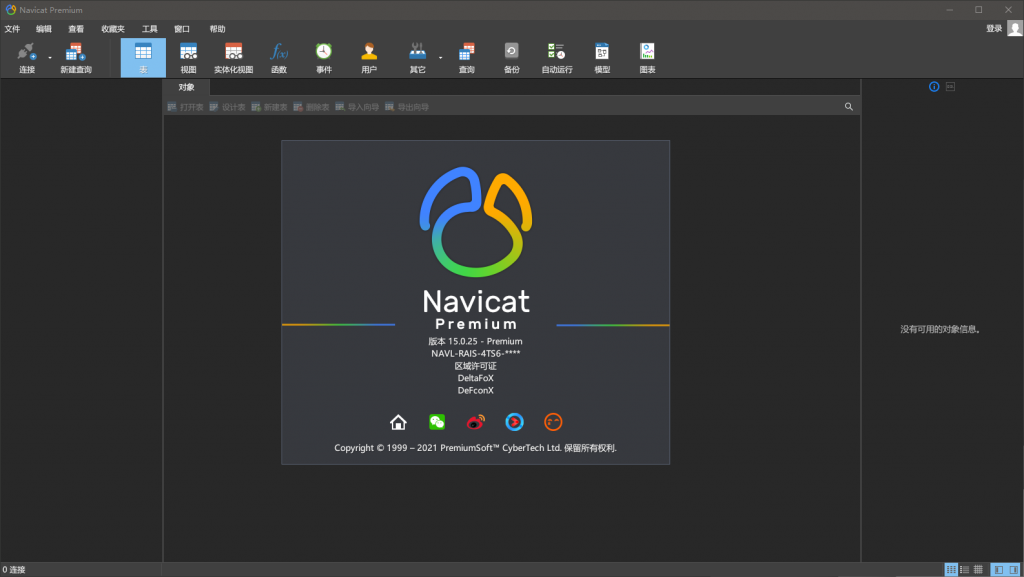
Task: Open the 窗口 (Window) menu
Action: [x=182, y=29]
